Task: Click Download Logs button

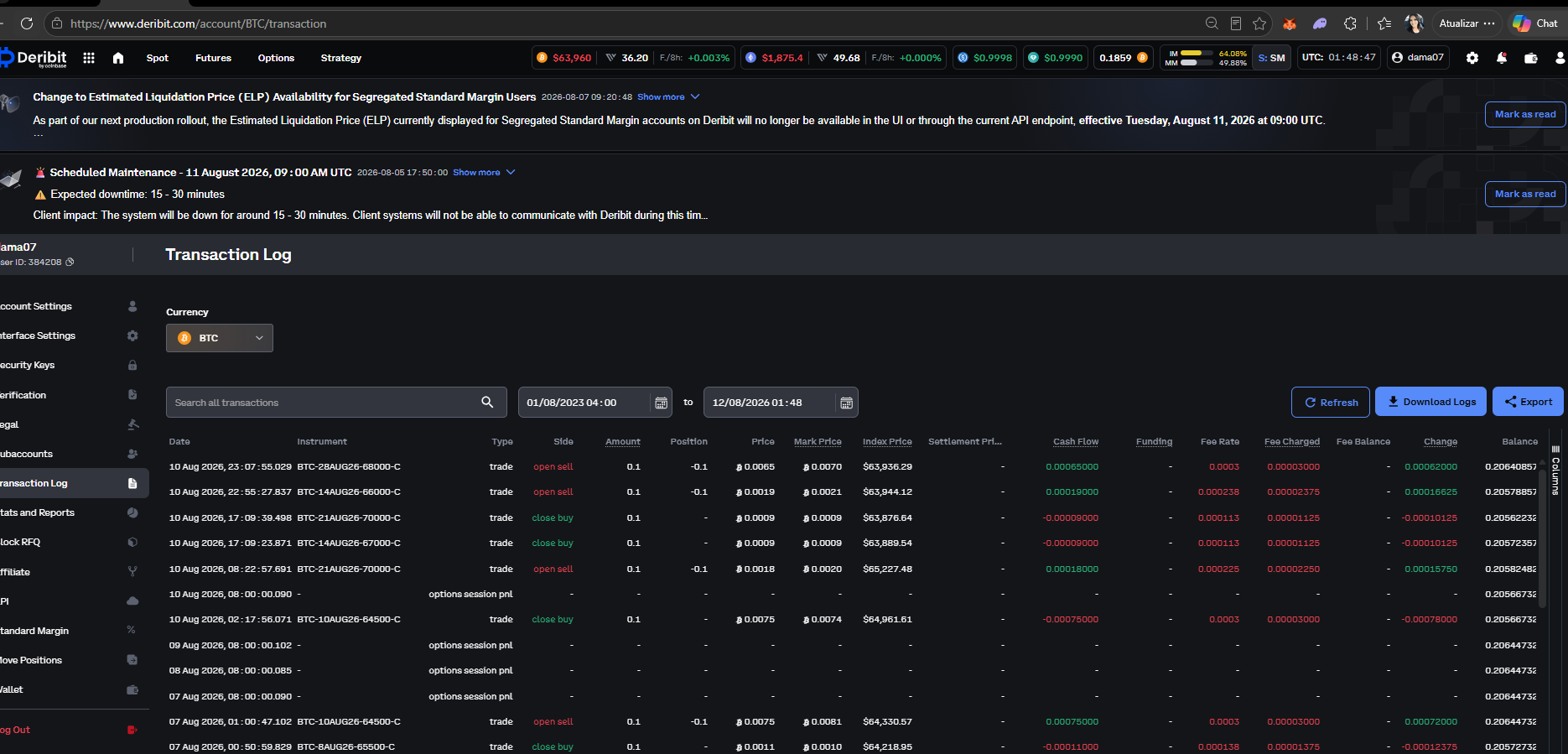Action: pos(1431,402)
